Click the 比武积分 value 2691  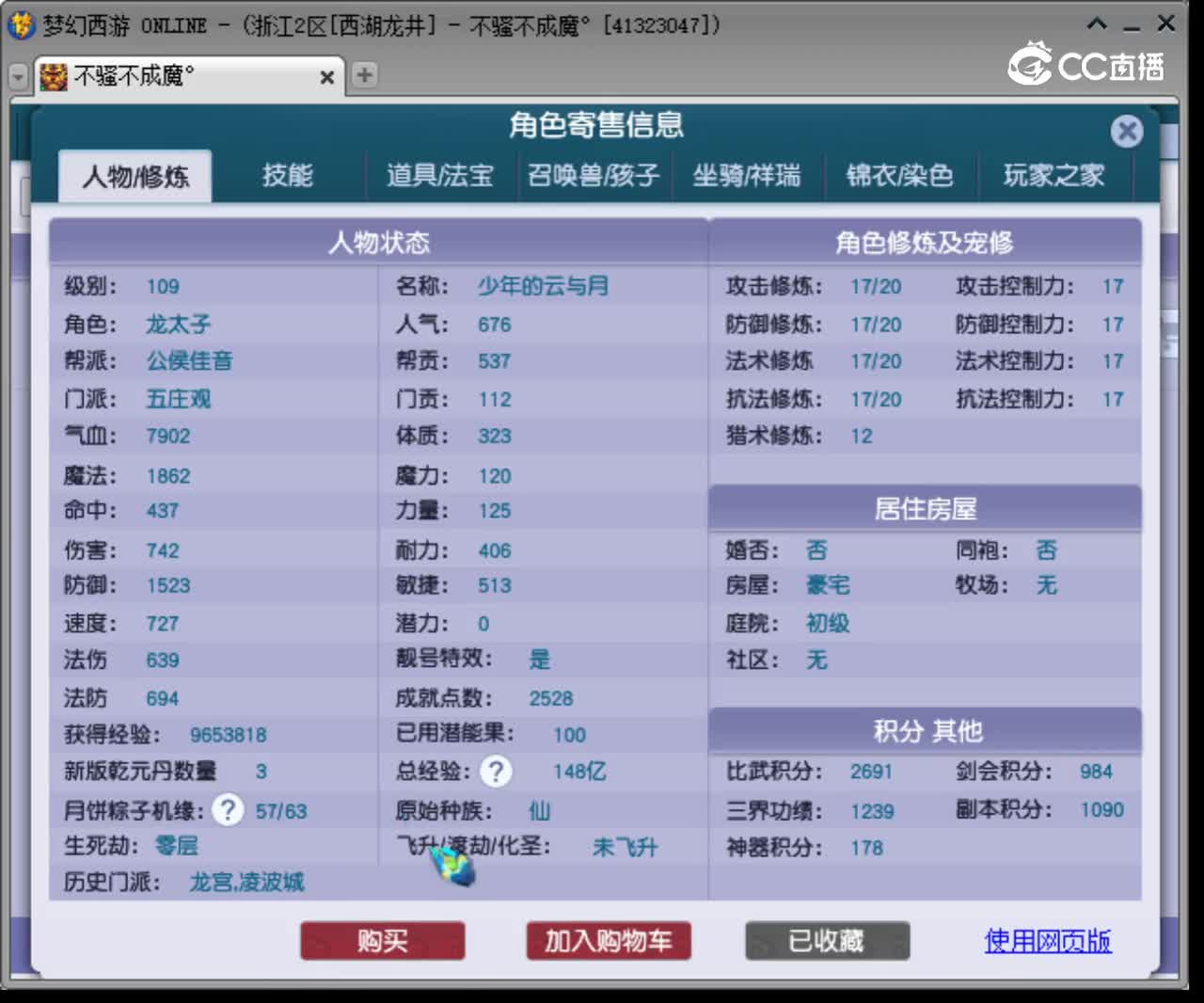(871, 772)
